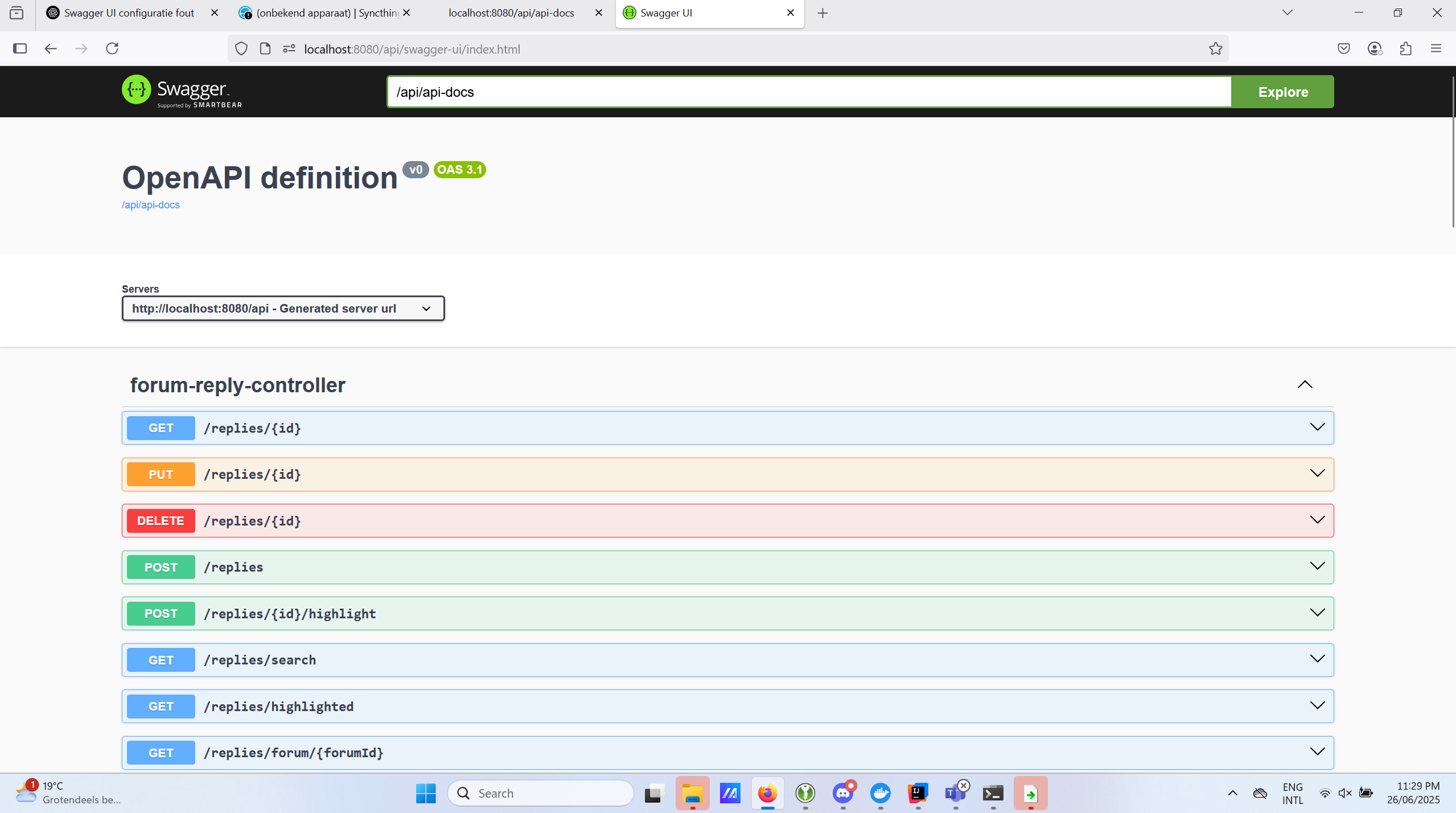The width and height of the screenshot is (1456, 813).
Task: Click the tracking protection shield icon
Action: click(x=241, y=49)
